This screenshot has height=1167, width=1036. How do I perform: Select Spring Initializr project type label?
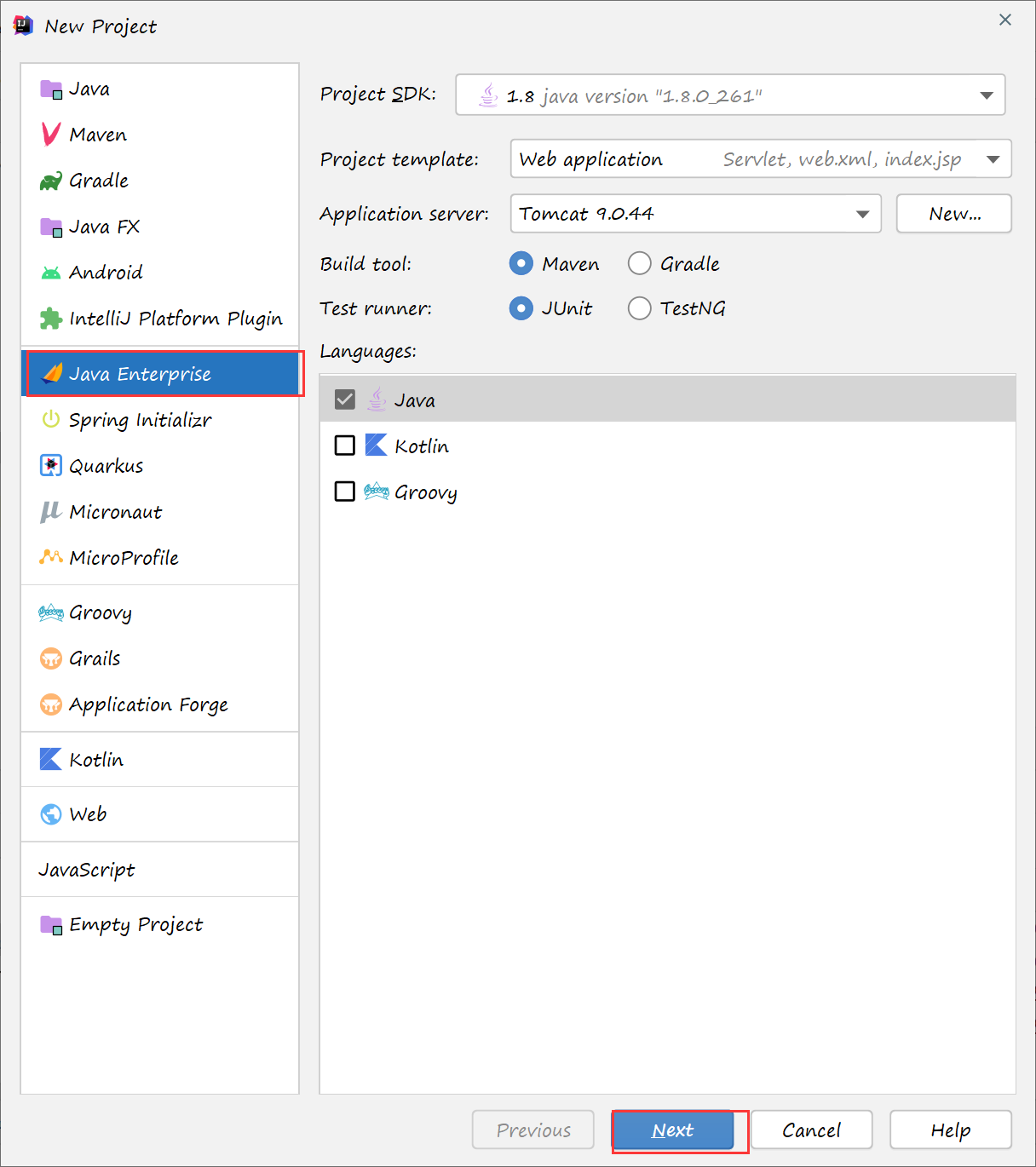(x=141, y=420)
